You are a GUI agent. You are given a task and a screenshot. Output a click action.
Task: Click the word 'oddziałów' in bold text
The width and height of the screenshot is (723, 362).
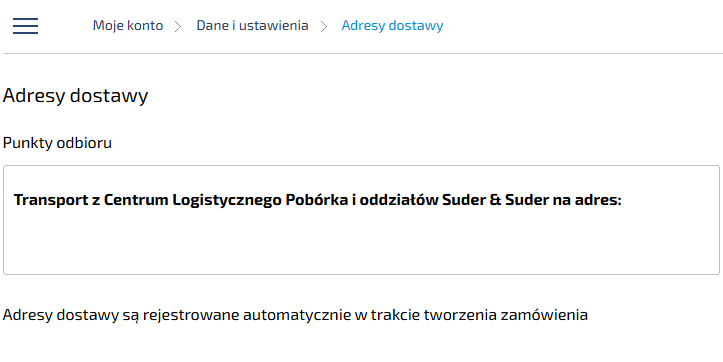[398, 200]
